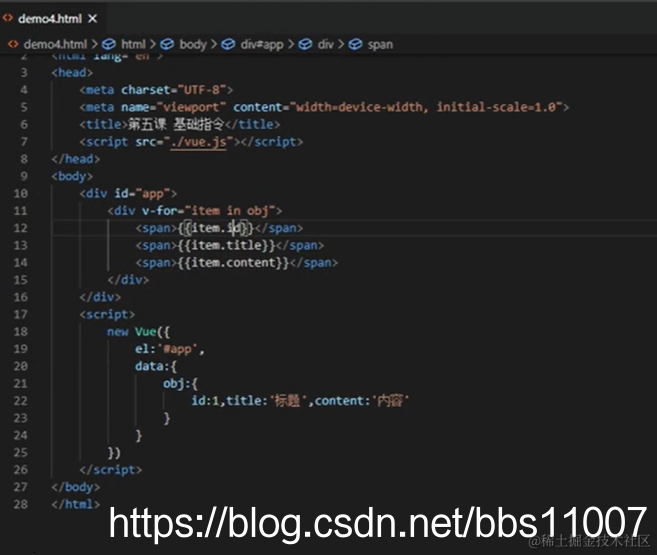Open the html breadcrumb segment

[133, 44]
